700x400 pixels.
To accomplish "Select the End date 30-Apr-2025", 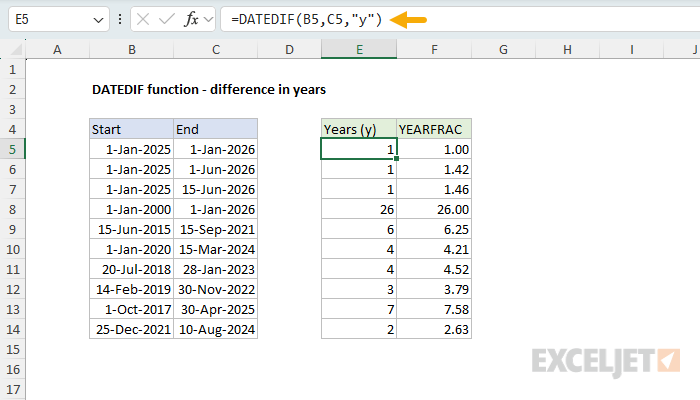I will [216, 309].
